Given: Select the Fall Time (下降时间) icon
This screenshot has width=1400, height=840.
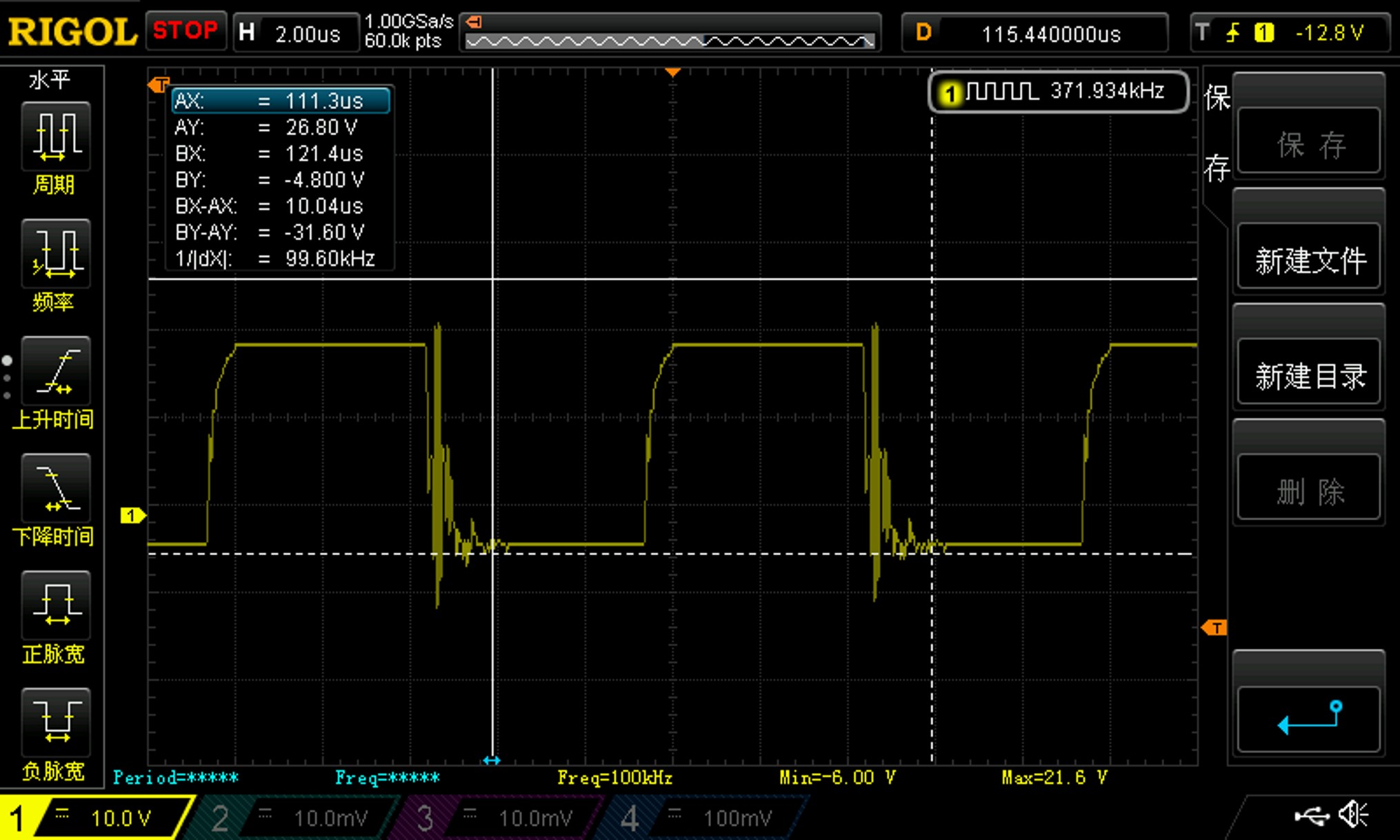Looking at the screenshot, I should pos(55,488).
